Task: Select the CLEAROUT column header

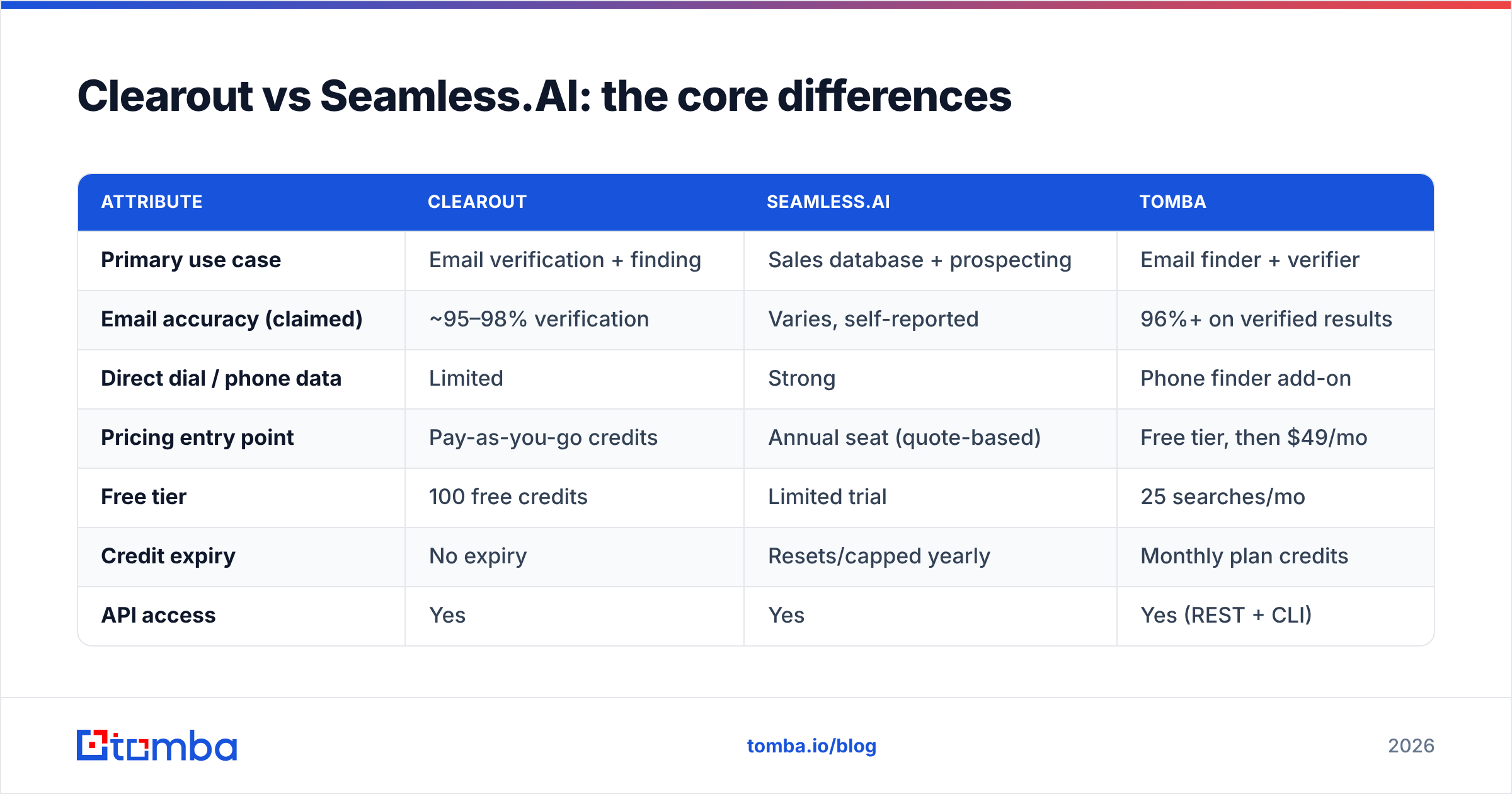Action: 477,202
